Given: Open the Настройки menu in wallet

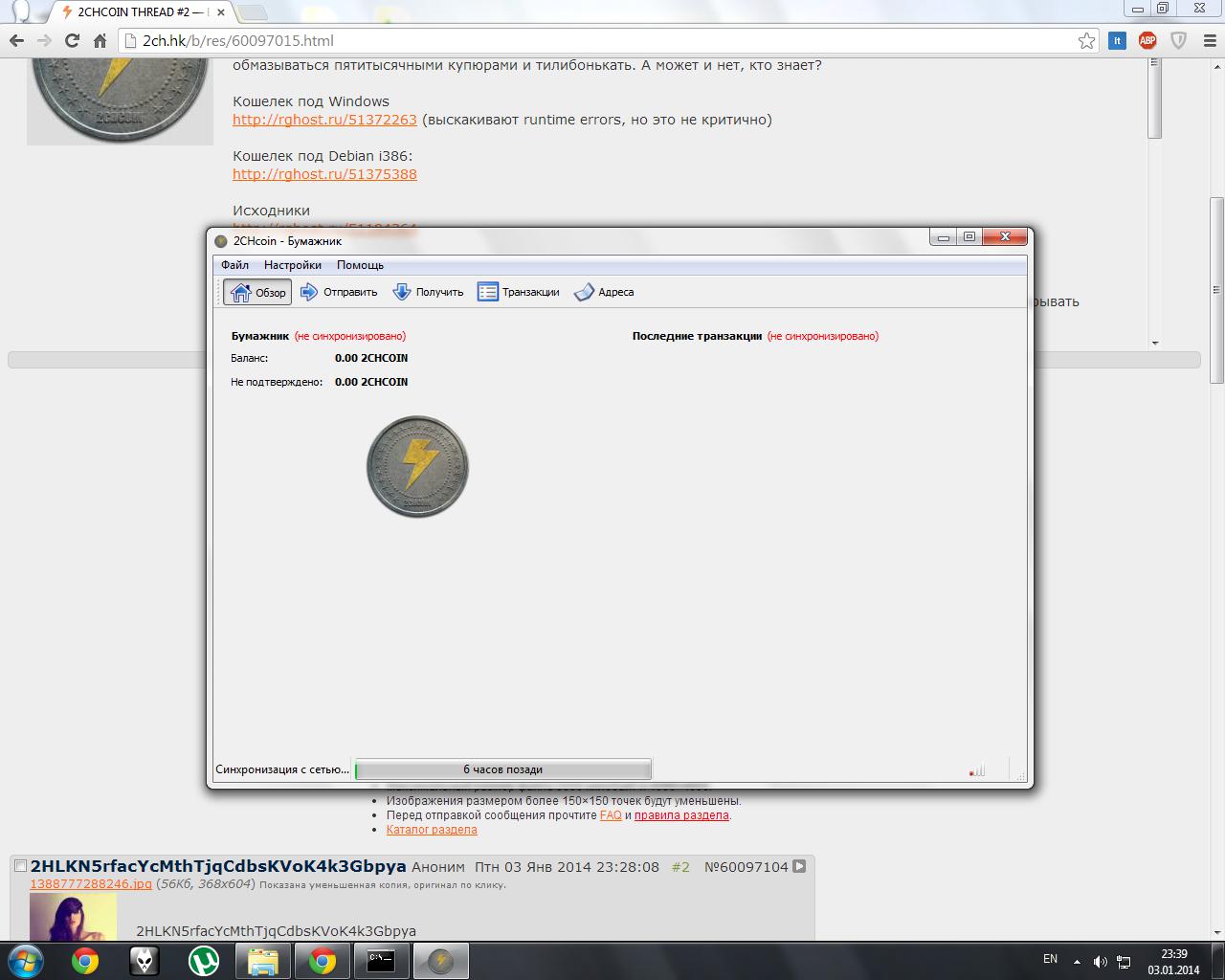Looking at the screenshot, I should click(293, 265).
